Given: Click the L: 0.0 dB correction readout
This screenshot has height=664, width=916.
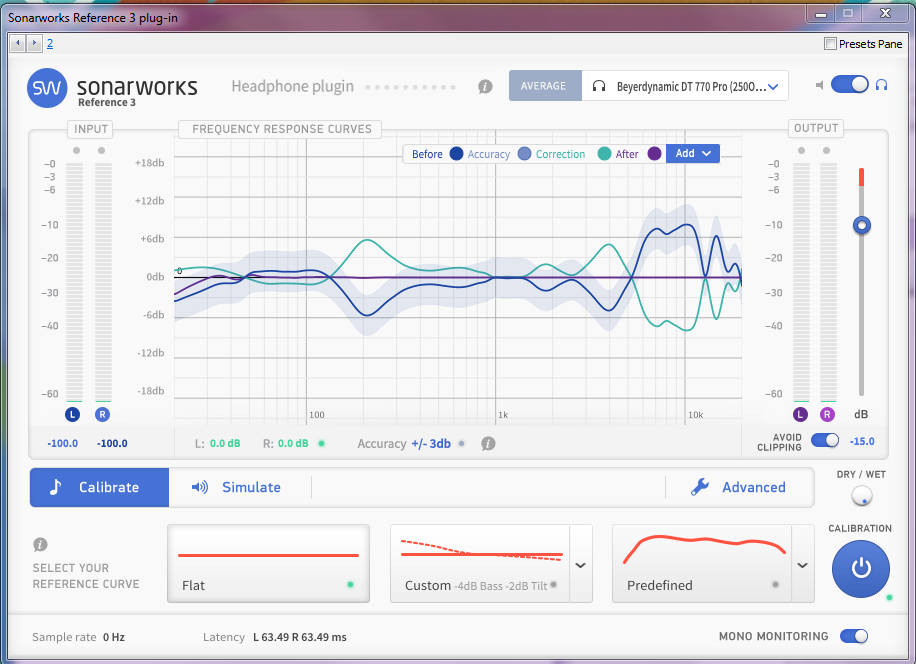Looking at the screenshot, I should [217, 444].
